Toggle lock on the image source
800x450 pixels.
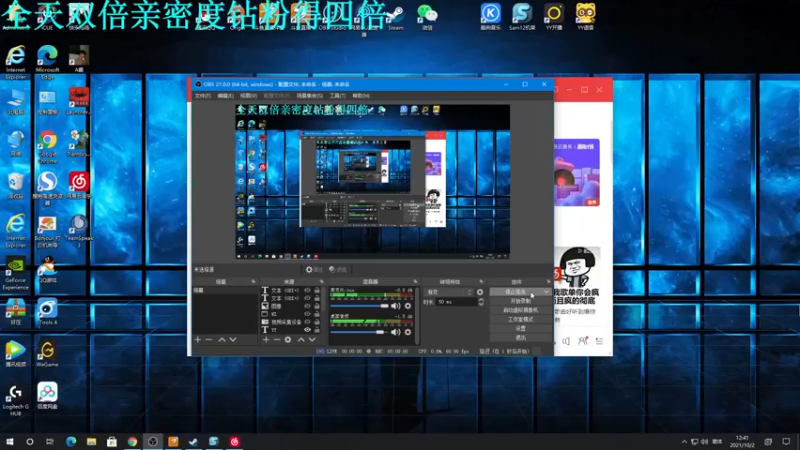point(317,306)
